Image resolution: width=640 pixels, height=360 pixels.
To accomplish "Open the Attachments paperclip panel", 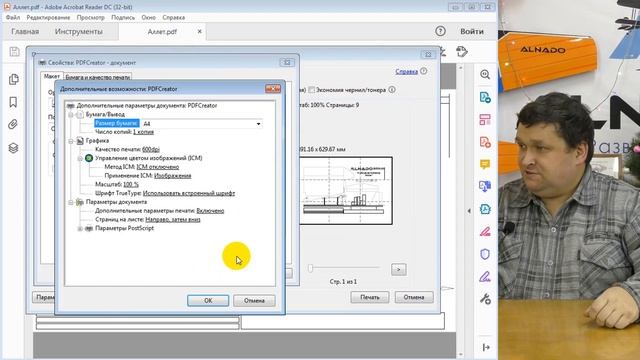I will [13, 124].
